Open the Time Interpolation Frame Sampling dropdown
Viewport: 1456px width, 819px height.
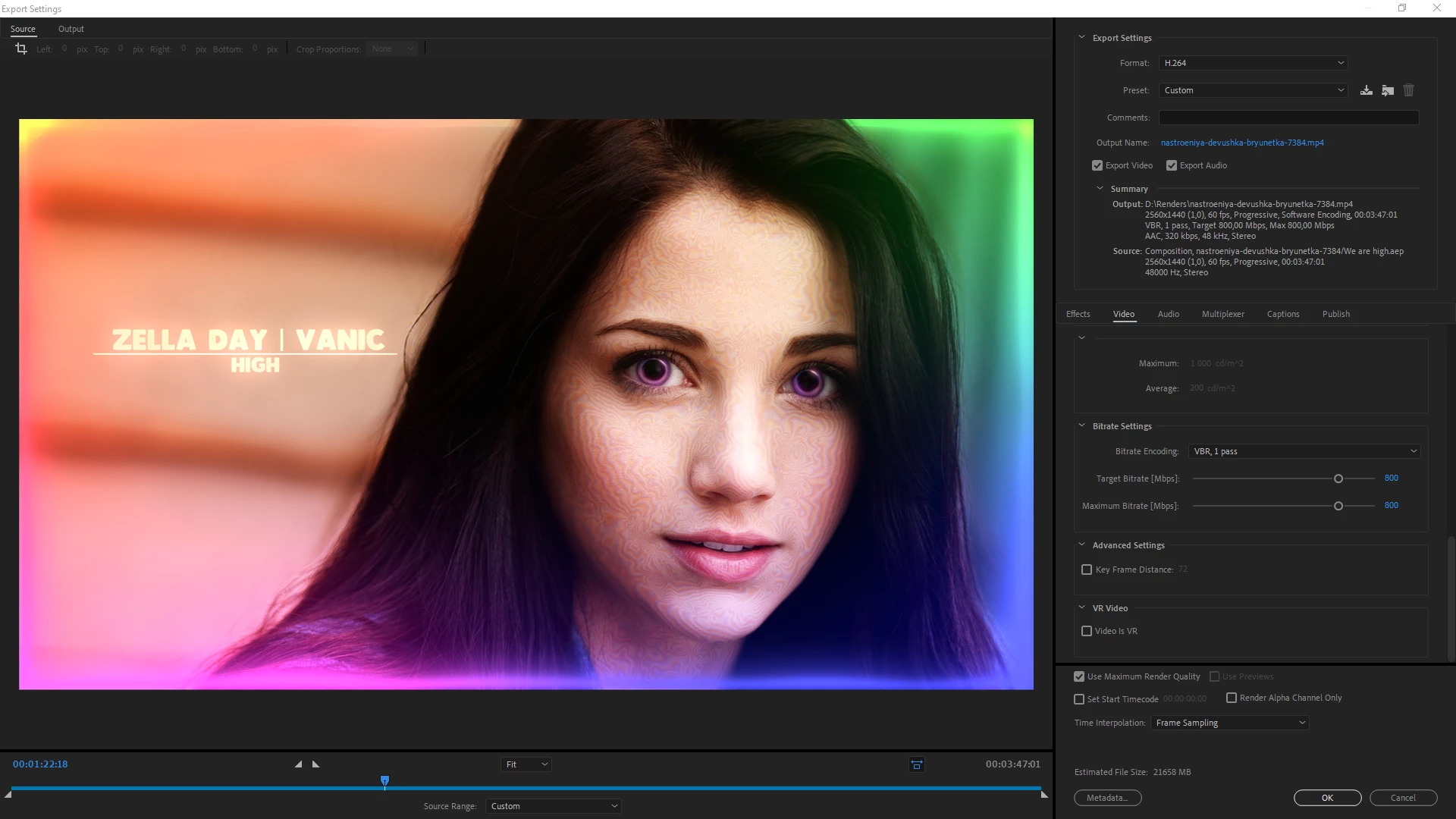pyautogui.click(x=1229, y=723)
